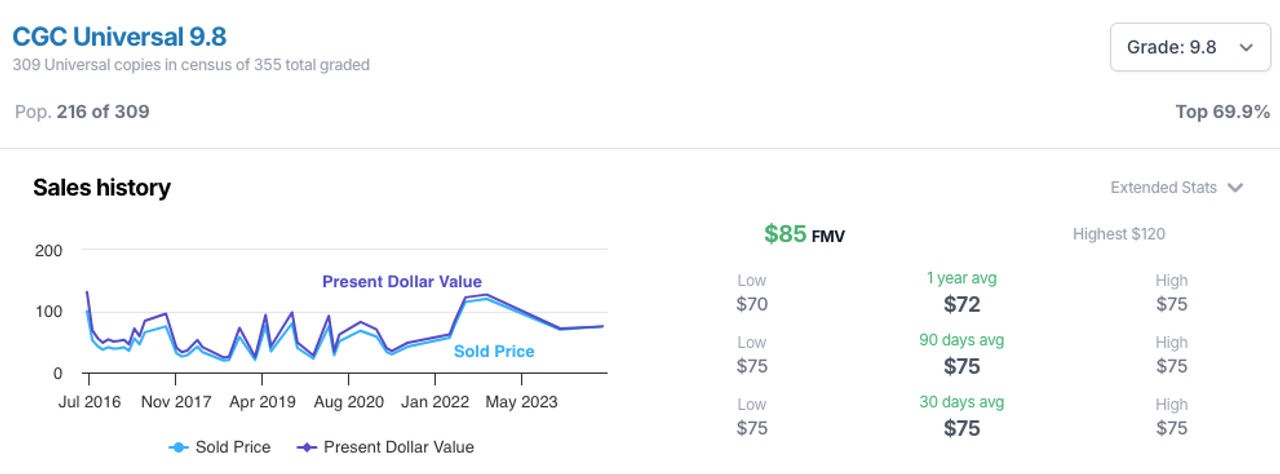Open the Grade: 9.8 dropdown
Image resolution: width=1280 pixels, height=474 pixels.
[1187, 47]
